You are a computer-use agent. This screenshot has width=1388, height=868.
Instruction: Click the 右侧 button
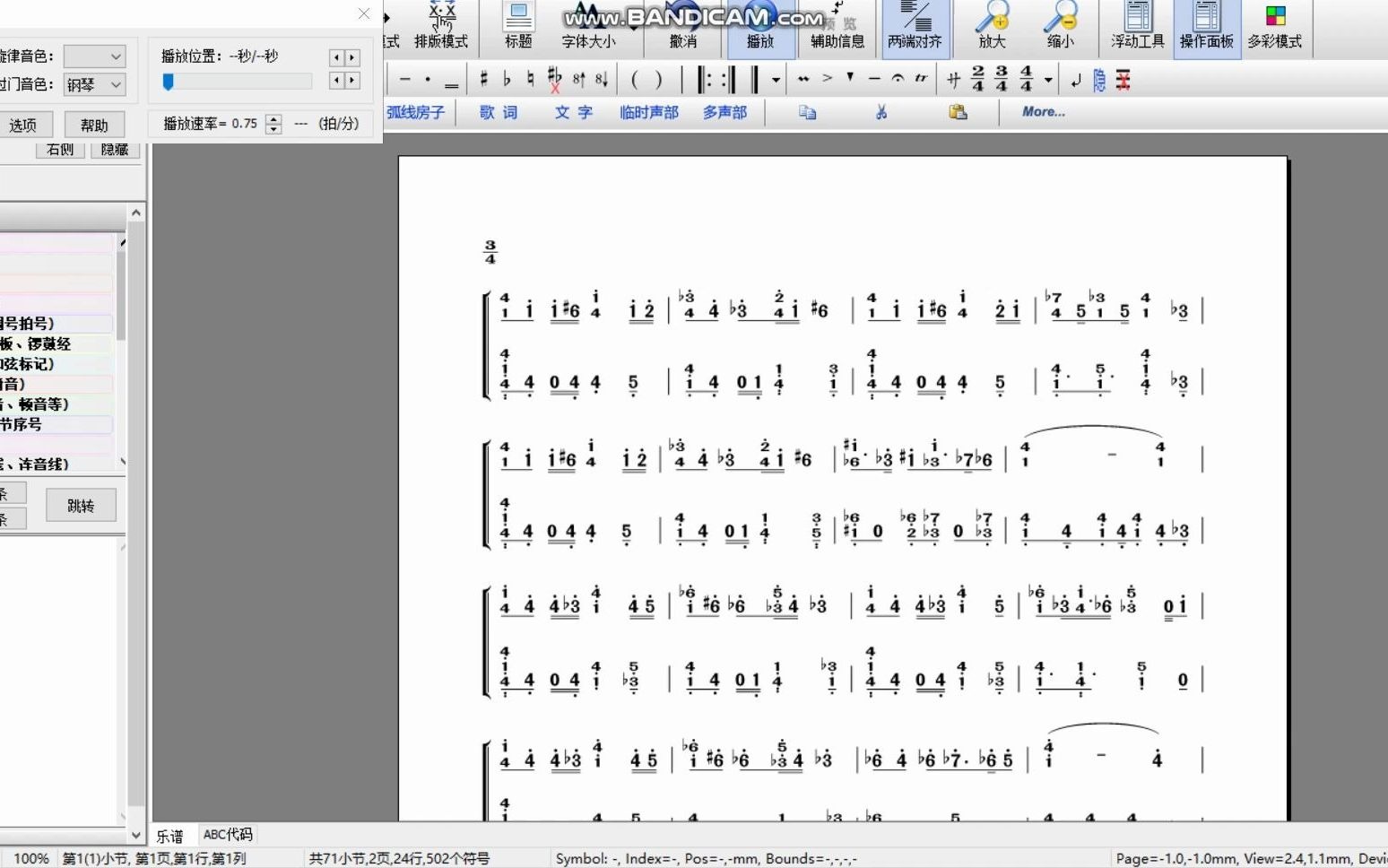[60, 150]
